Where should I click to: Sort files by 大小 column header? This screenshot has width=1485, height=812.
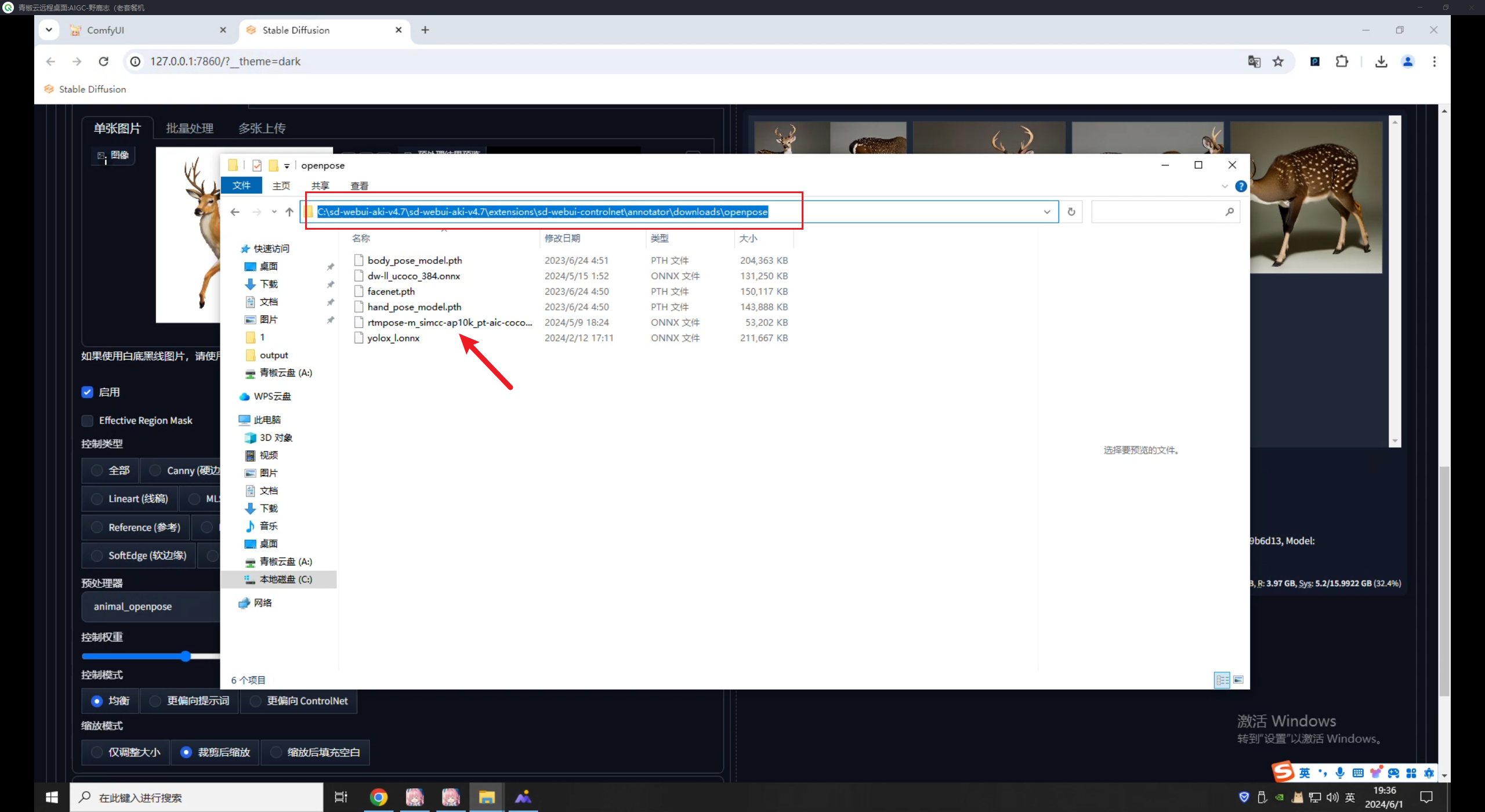pyautogui.click(x=764, y=238)
